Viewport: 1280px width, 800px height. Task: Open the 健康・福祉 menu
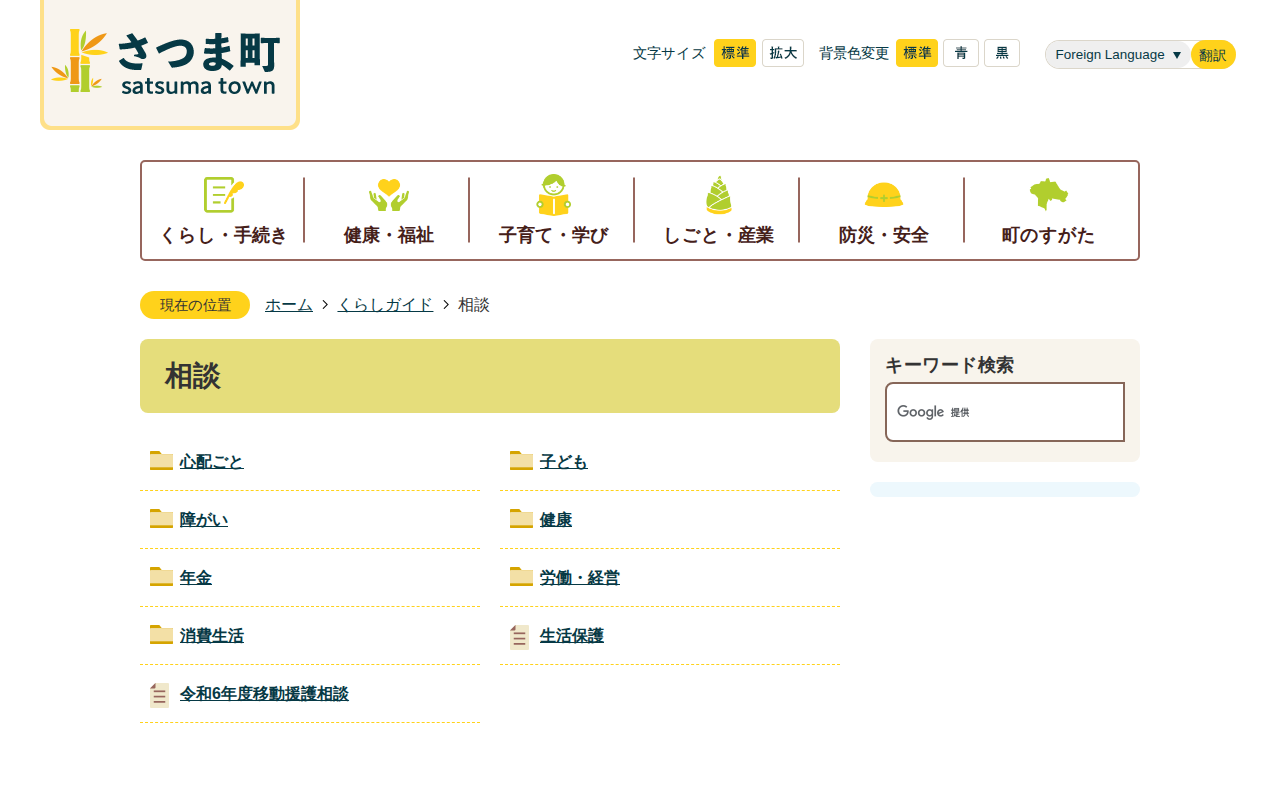tap(389, 210)
